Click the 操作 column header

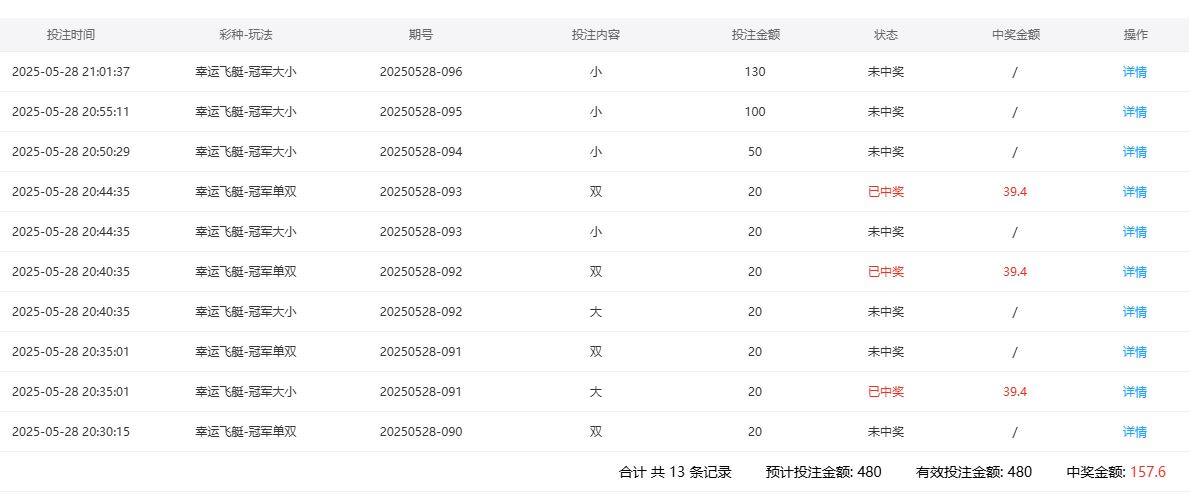[x=1135, y=34]
